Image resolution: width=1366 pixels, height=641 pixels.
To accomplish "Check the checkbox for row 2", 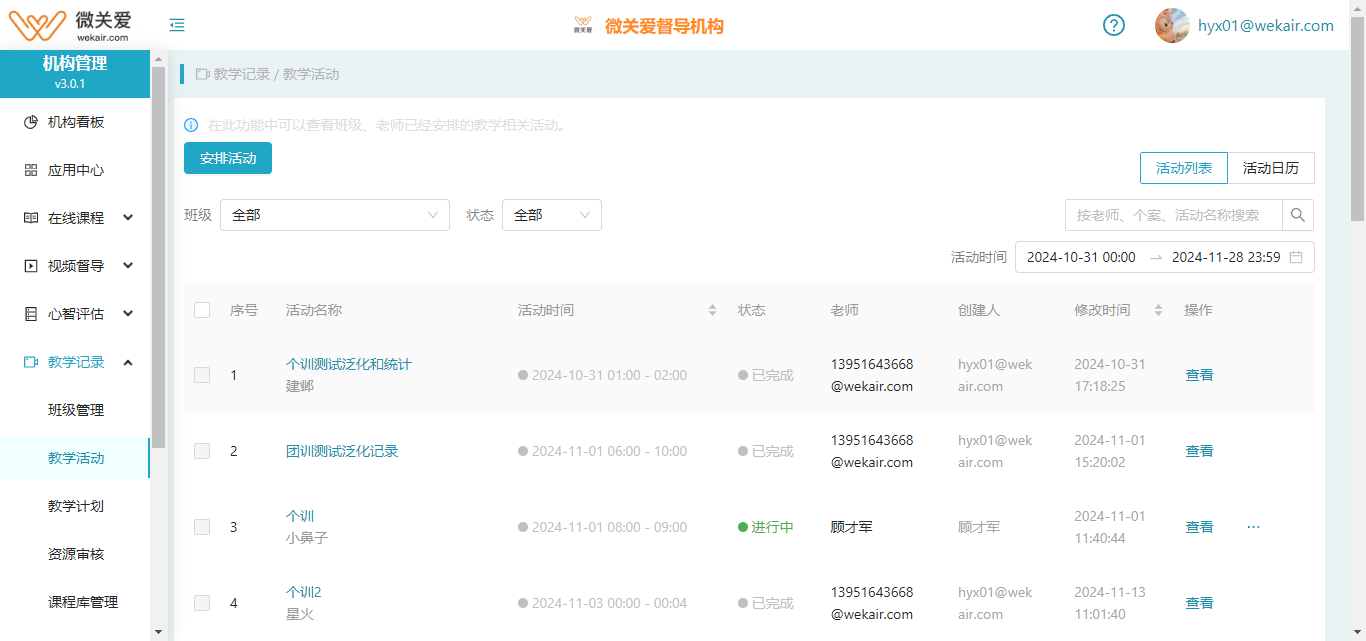I will tap(202, 451).
